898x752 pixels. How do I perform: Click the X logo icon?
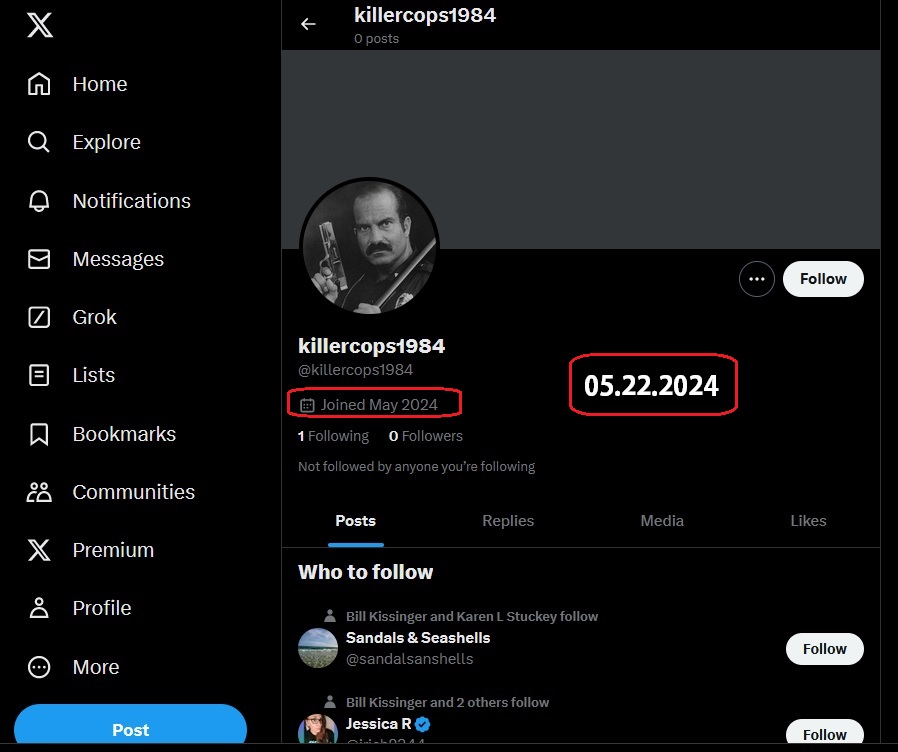coord(40,25)
